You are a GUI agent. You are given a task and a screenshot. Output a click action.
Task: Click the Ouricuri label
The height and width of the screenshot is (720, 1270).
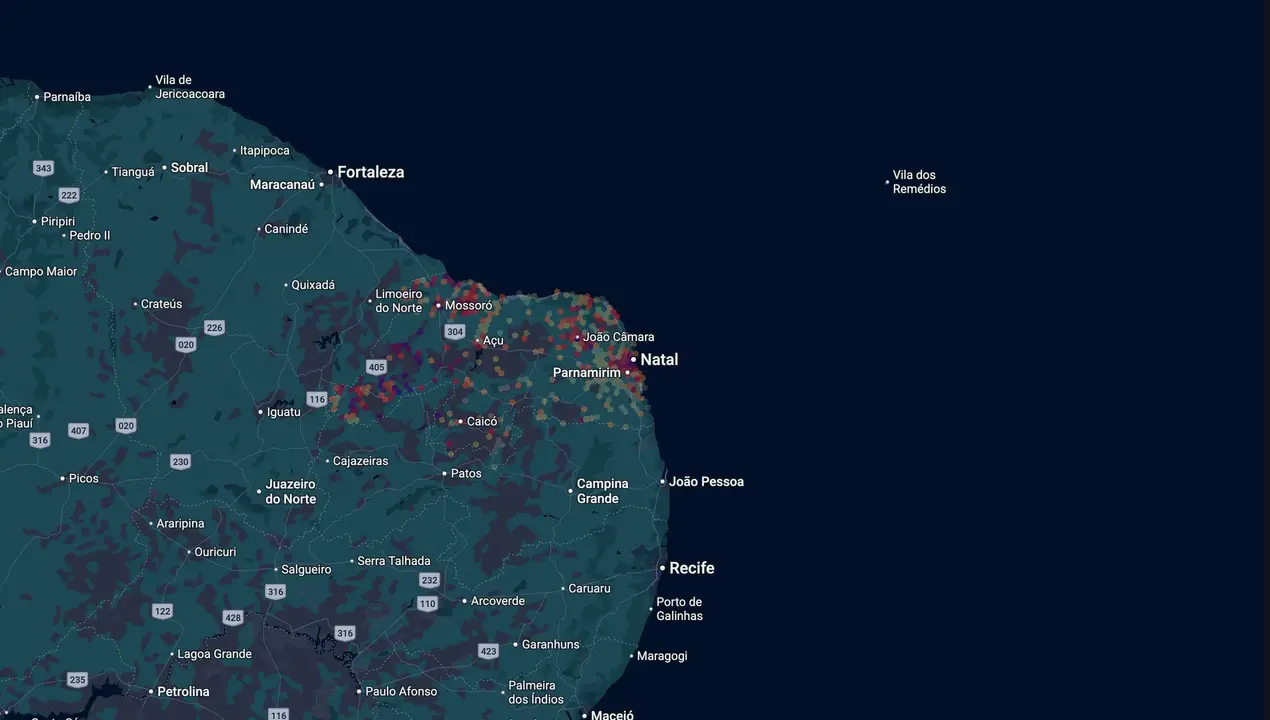point(215,552)
